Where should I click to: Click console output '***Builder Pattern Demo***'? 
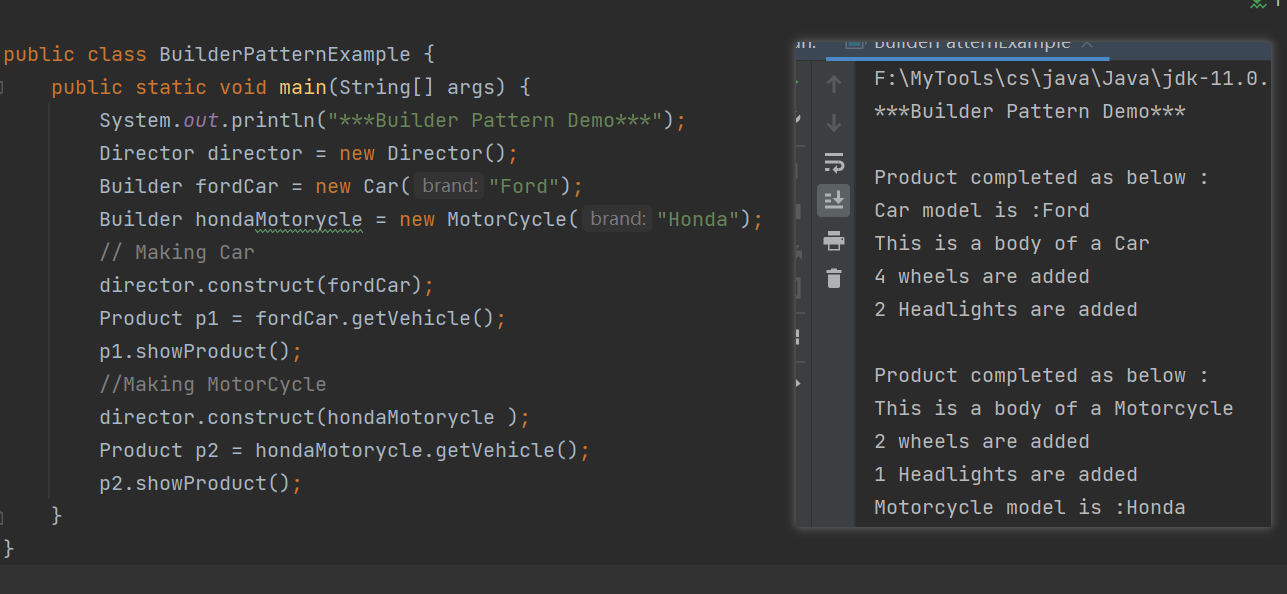1030,111
